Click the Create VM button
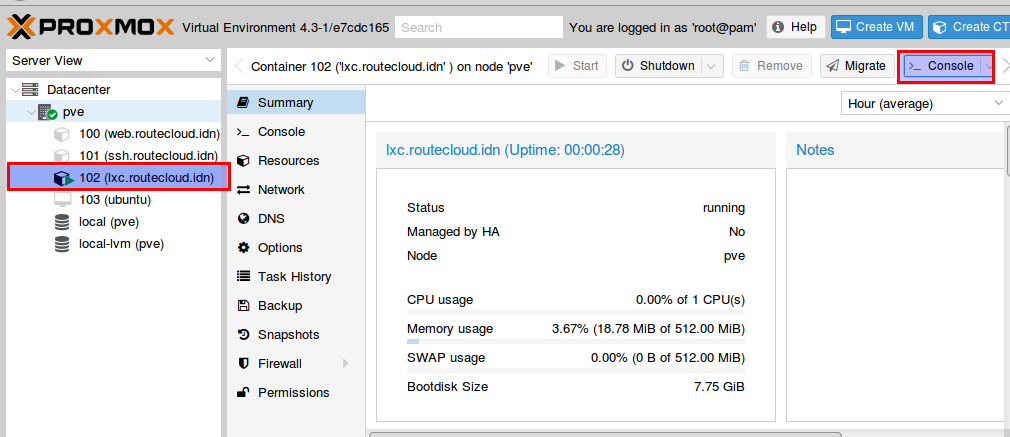 (877, 27)
